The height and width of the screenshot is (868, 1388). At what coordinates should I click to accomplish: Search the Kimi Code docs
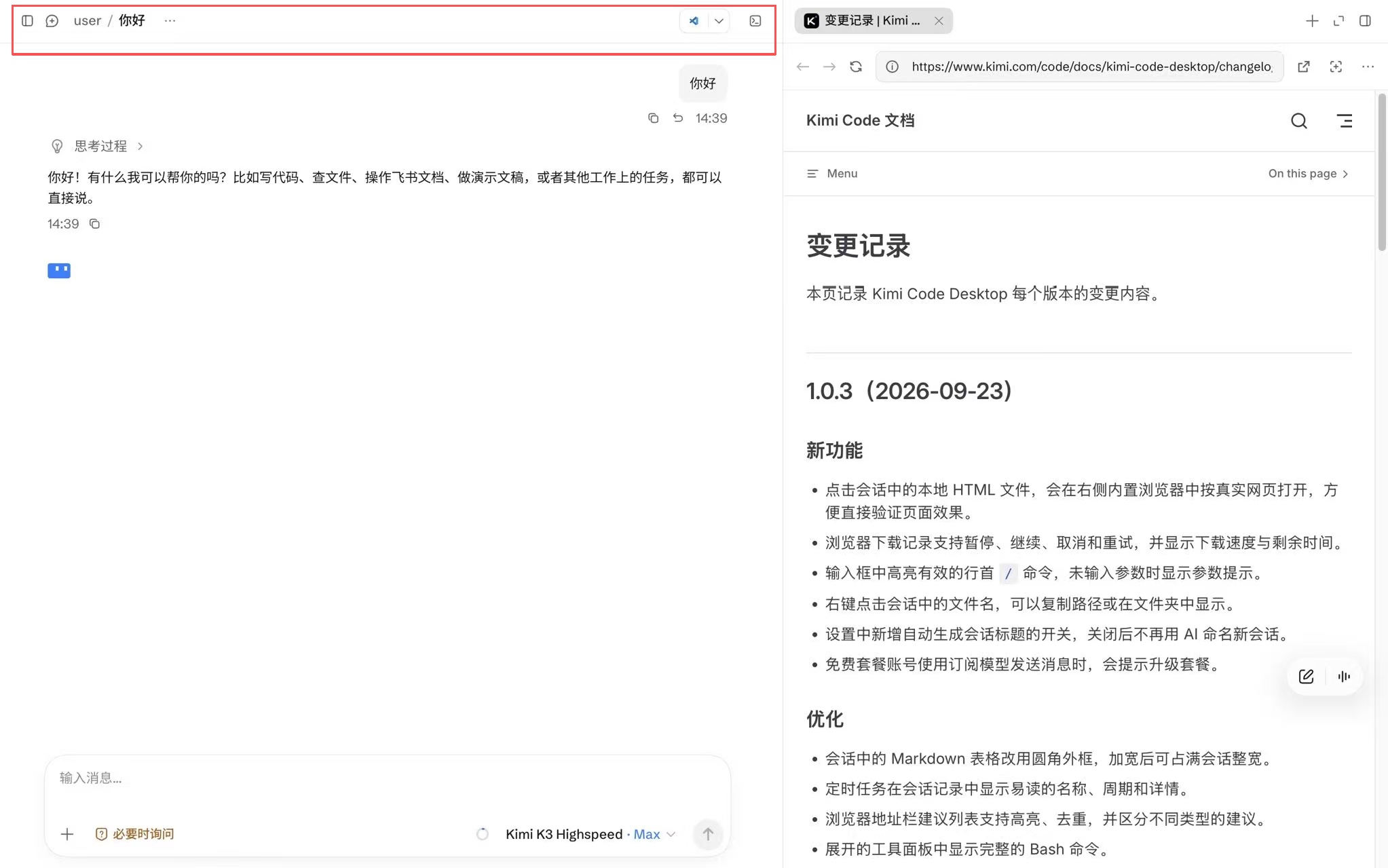pyautogui.click(x=1298, y=121)
